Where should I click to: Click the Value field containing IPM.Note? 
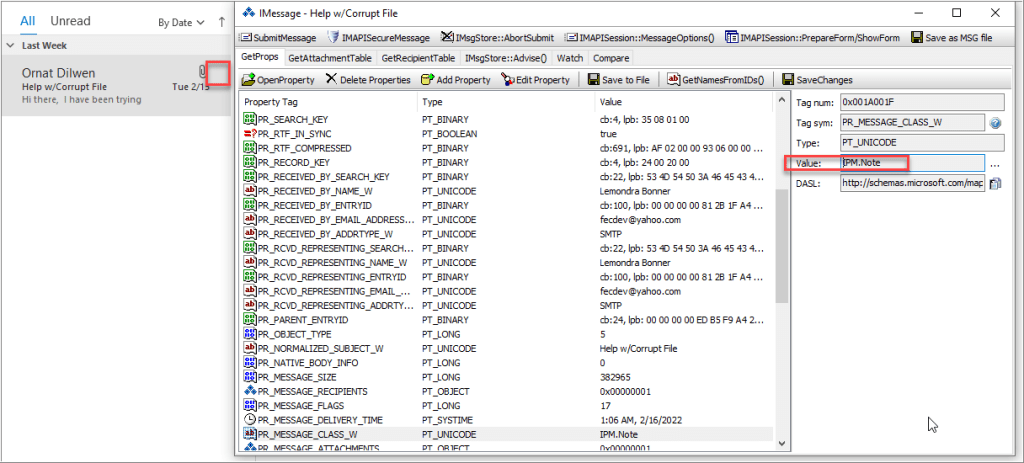click(x=912, y=163)
